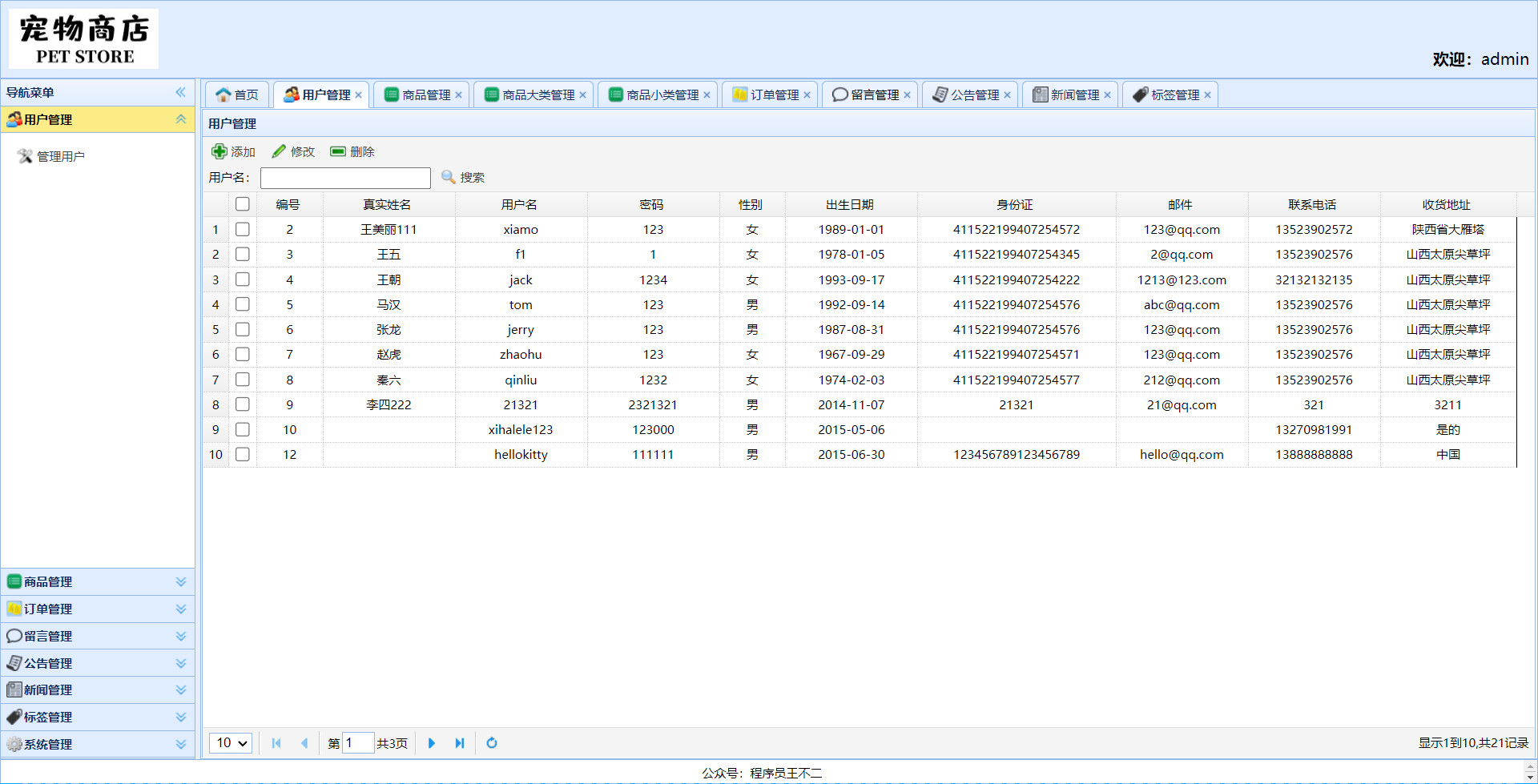1538x784 pixels.
Task: Go to previous page arrow
Action: pos(304,743)
